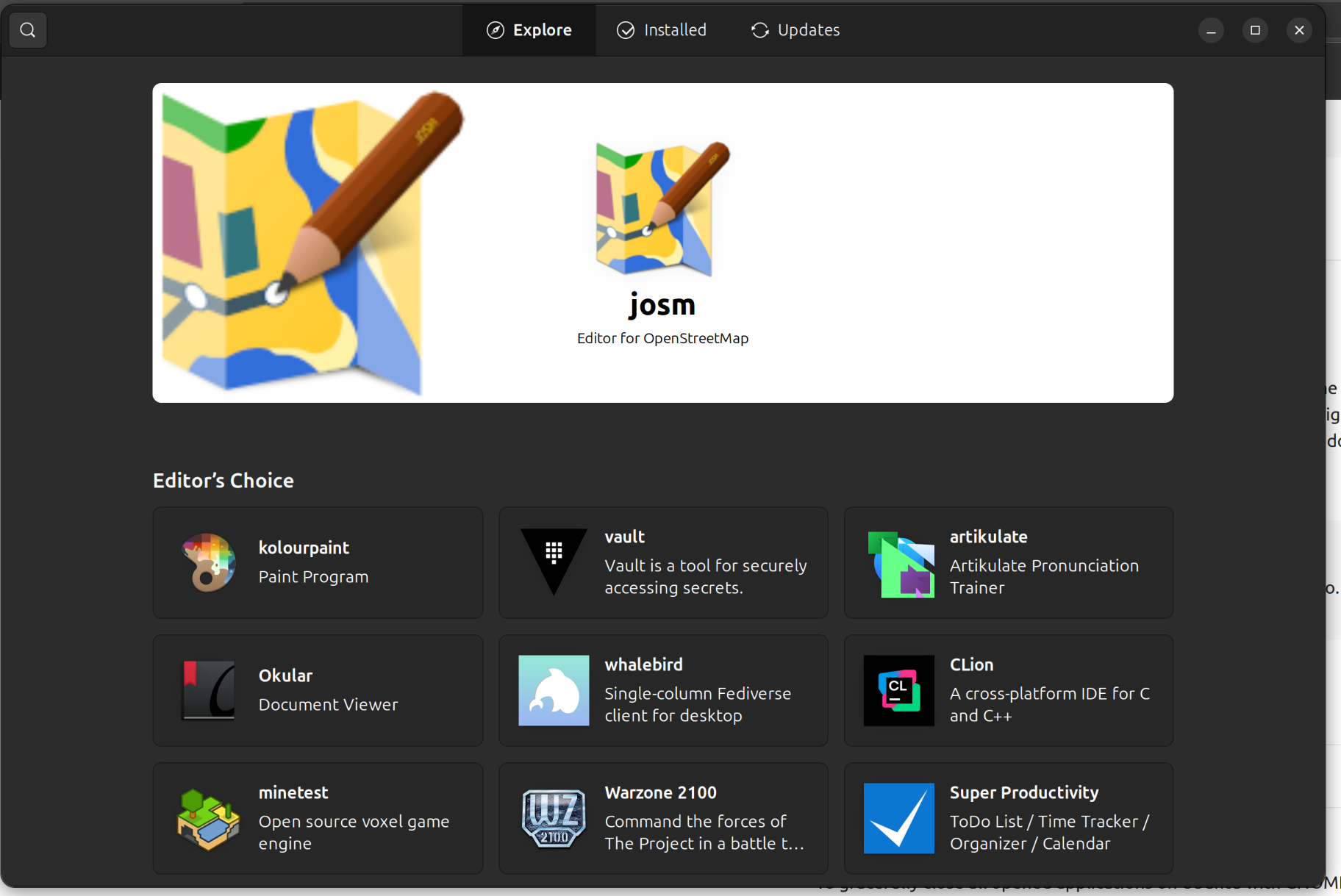Click the search magnifier icon
This screenshot has width=1341, height=896.
coord(28,30)
